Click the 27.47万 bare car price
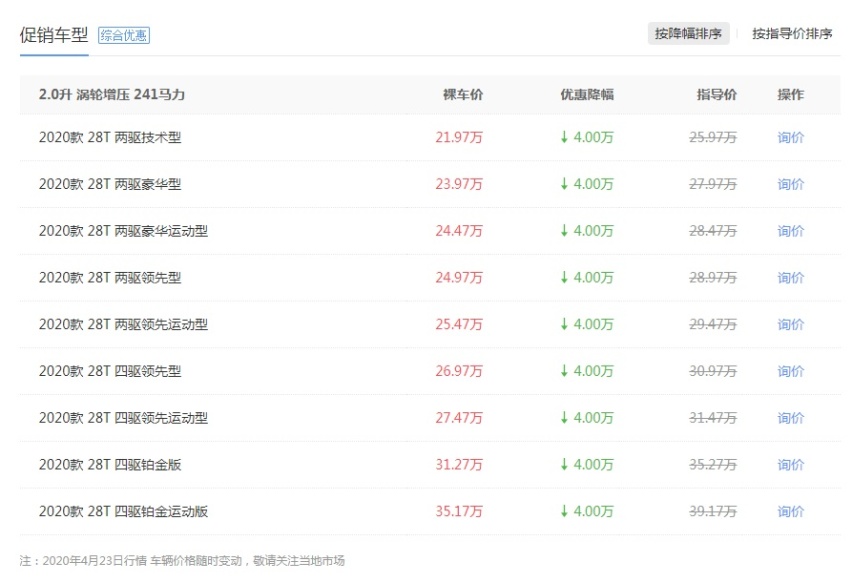The image size is (852, 583). coord(459,418)
